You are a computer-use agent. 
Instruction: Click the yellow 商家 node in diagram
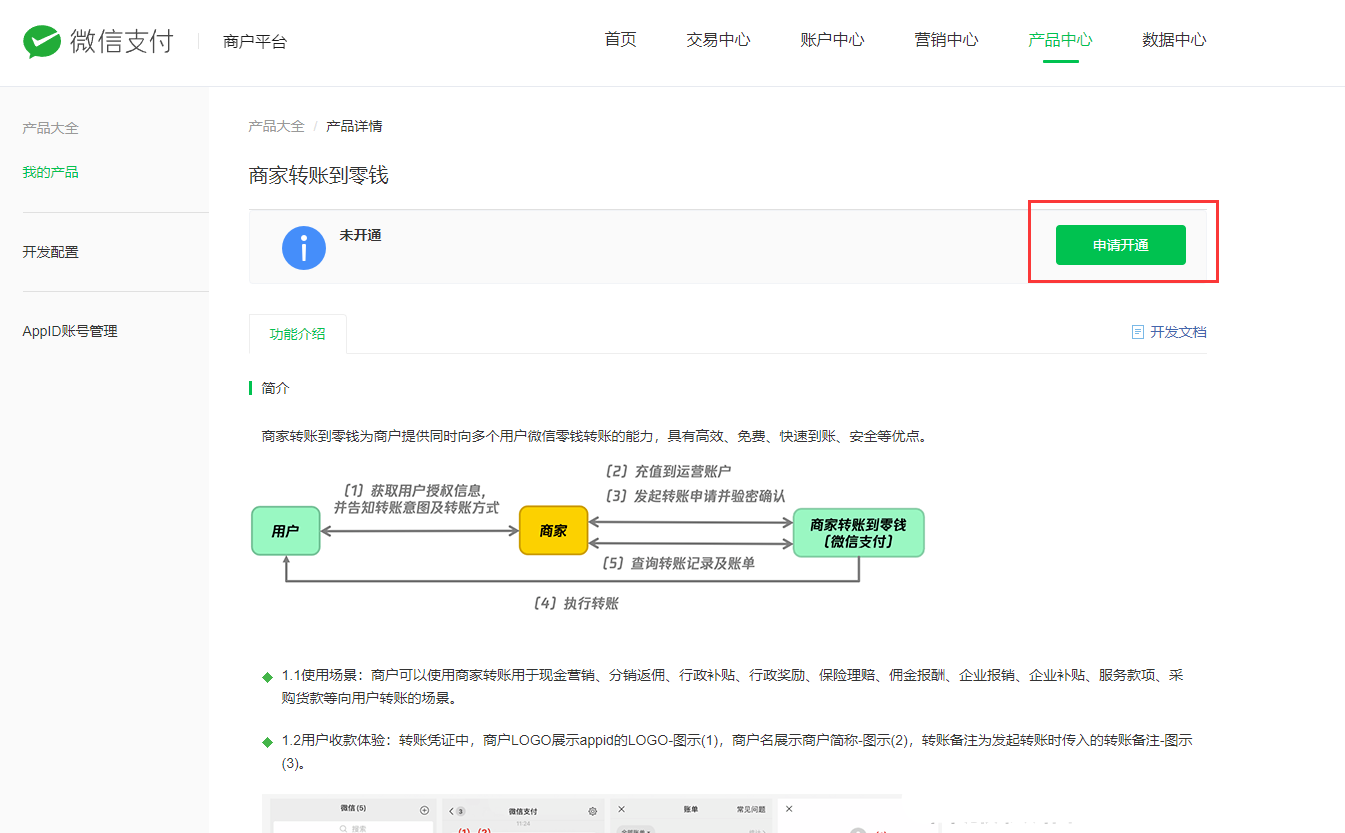[x=553, y=531]
